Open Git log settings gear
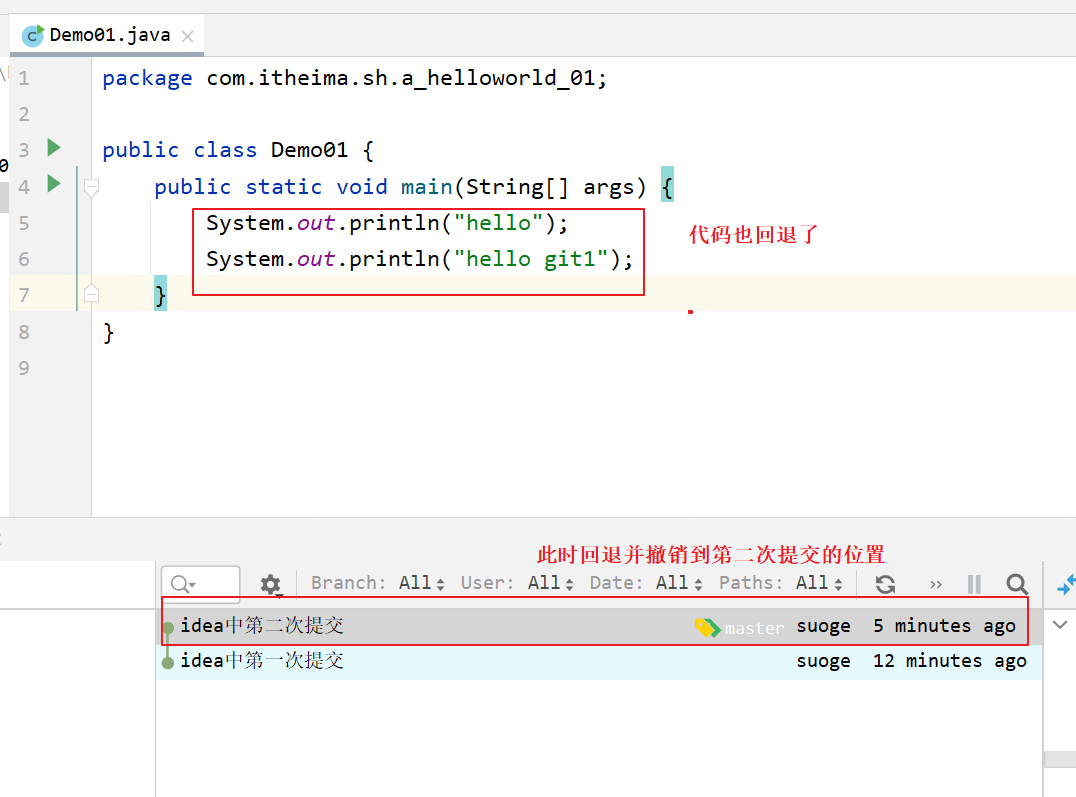This screenshot has width=1076, height=797. click(270, 584)
